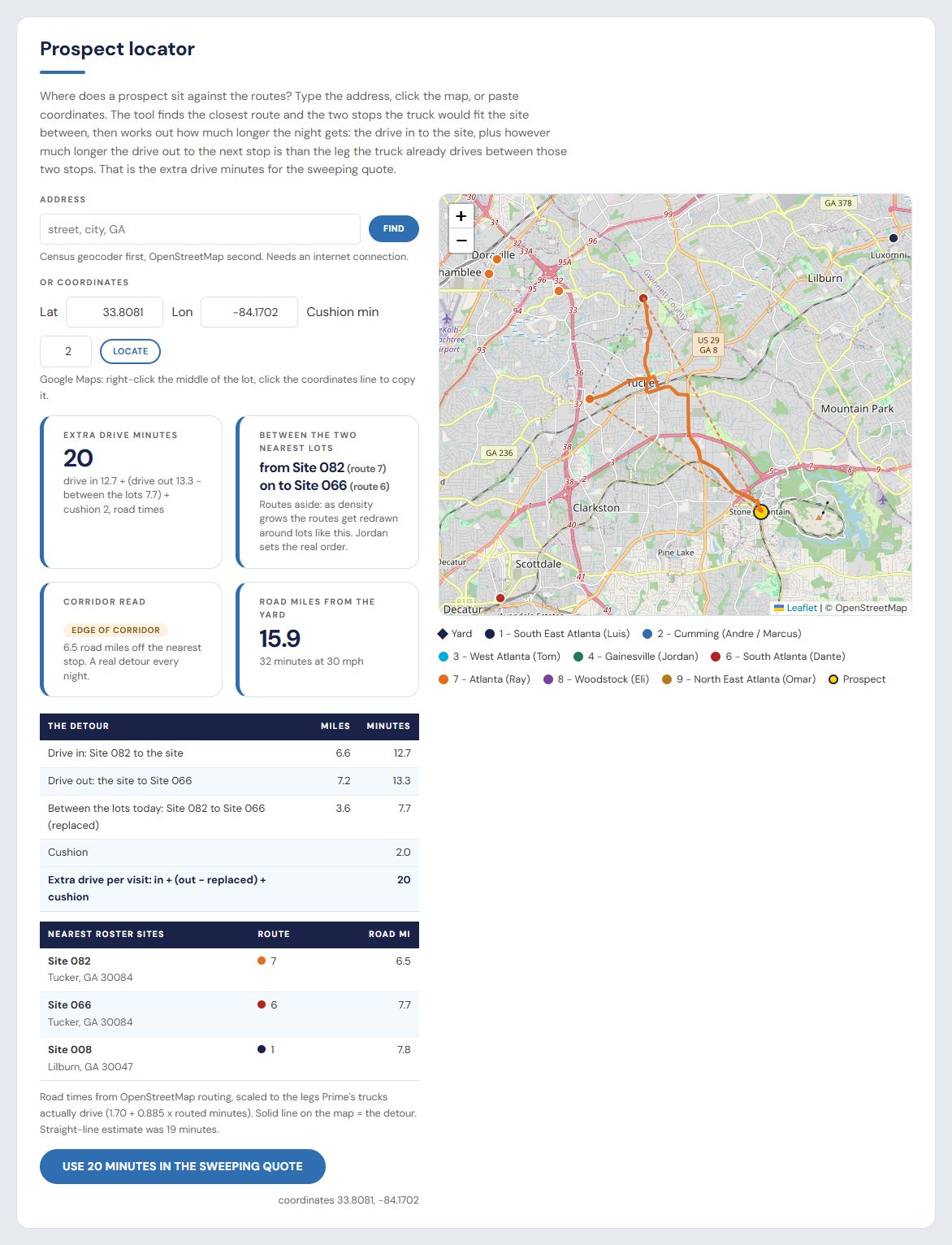Click the purple swatch for 8 - Woodstock
This screenshot has height=1245, width=952.
coord(548,679)
